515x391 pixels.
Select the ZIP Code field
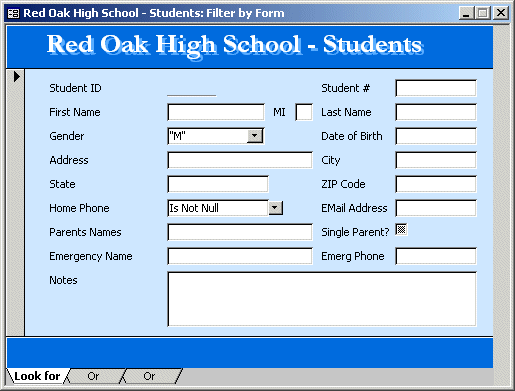pyautogui.click(x=436, y=184)
